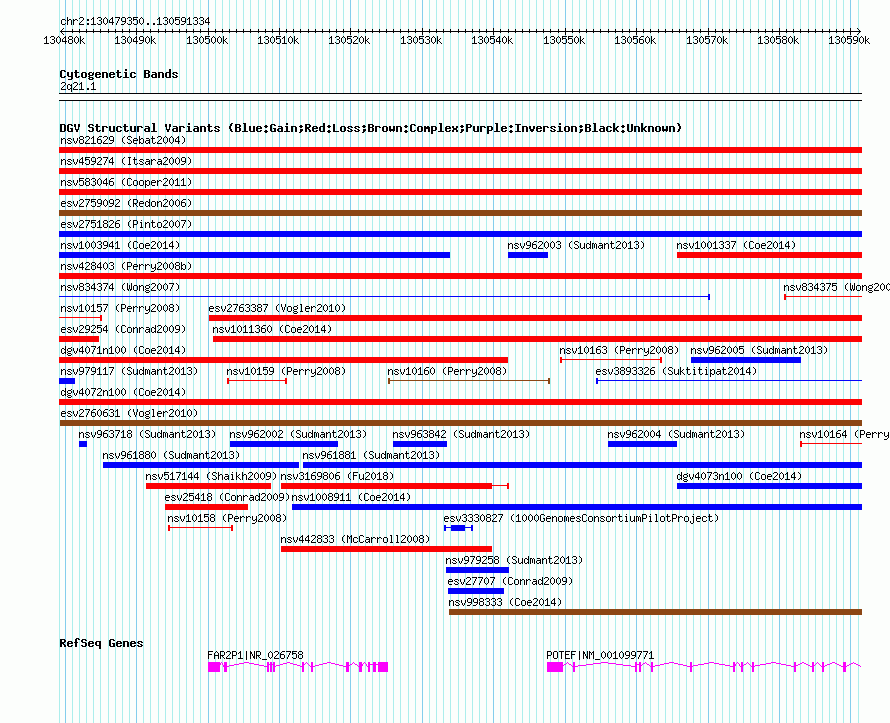Screen dimensions: 890x723
Task: Click the nsv962004 (Sudmant2013) blue bar
Action: (643, 444)
